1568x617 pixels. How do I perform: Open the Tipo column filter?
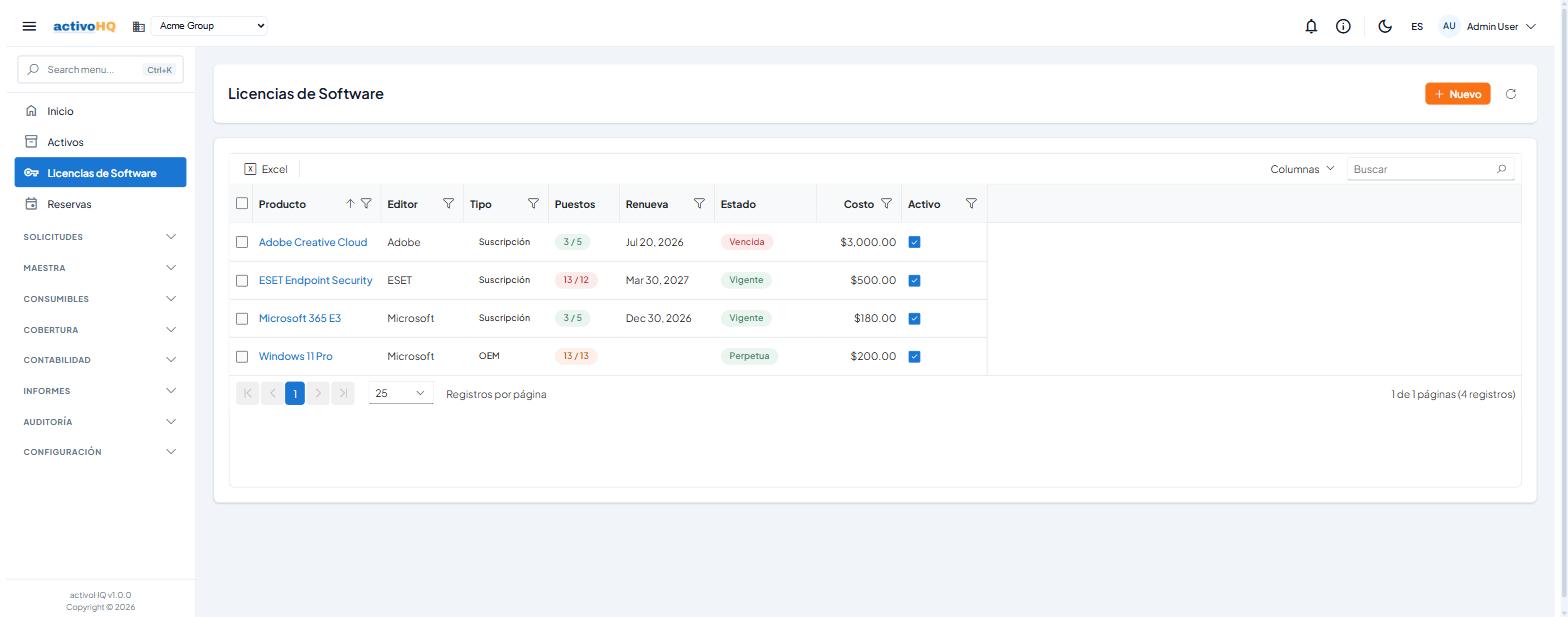point(533,204)
